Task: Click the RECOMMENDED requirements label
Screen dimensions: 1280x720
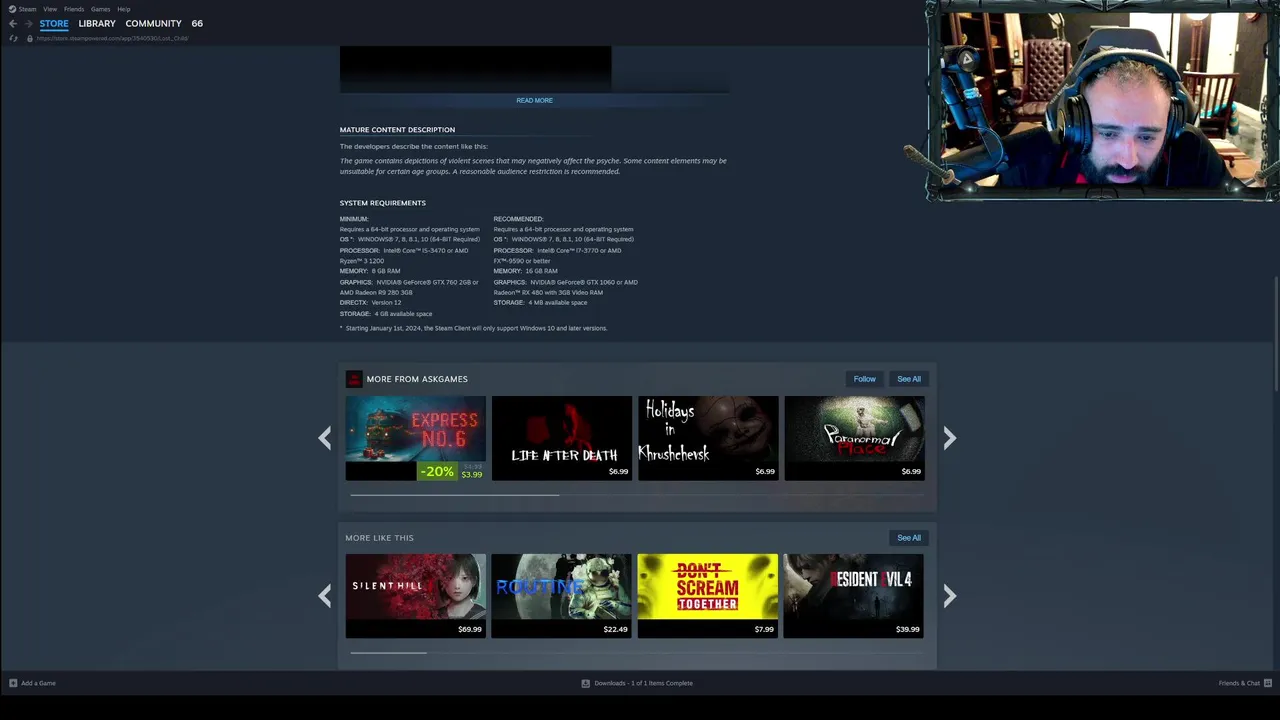Action: [518, 219]
